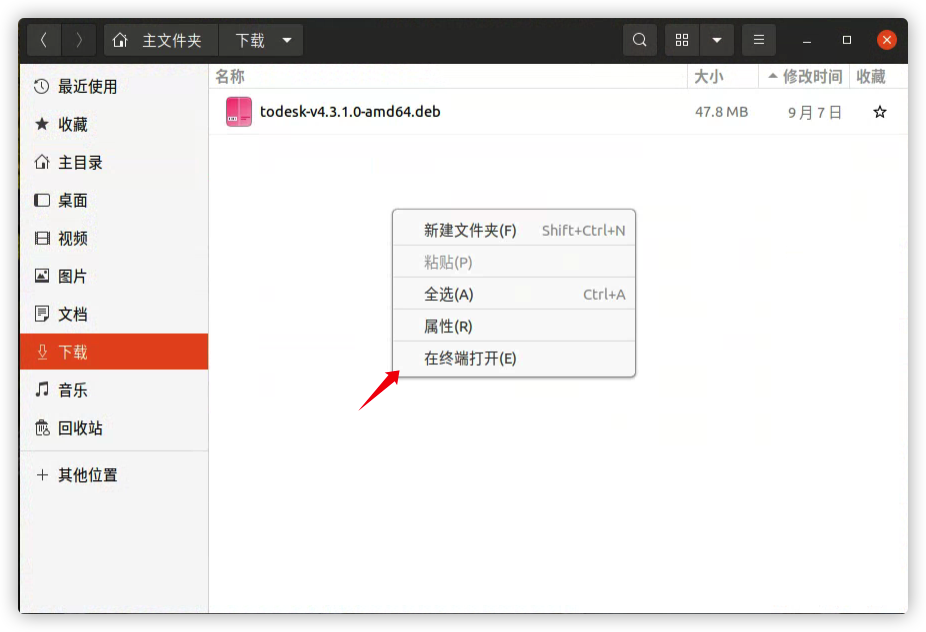Expand the view options dropdown arrow
Screen dimensions: 926x632
pyautogui.click(x=717, y=40)
